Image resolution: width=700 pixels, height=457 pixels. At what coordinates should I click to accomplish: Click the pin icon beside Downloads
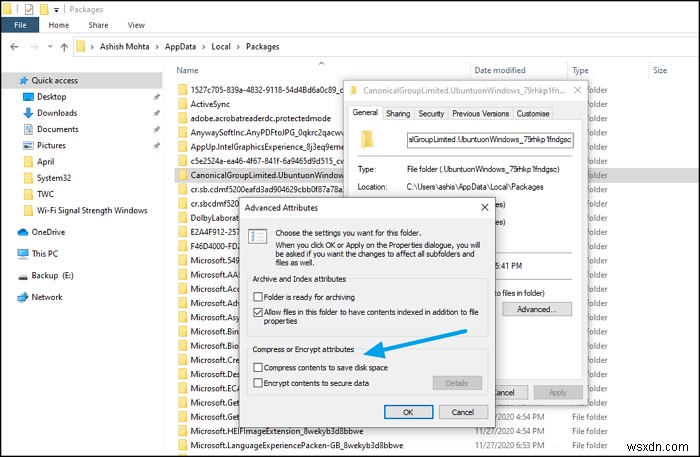click(x=156, y=113)
